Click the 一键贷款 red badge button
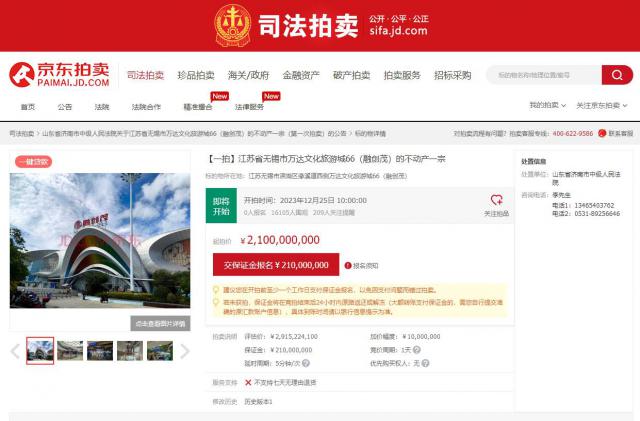 coord(33,162)
